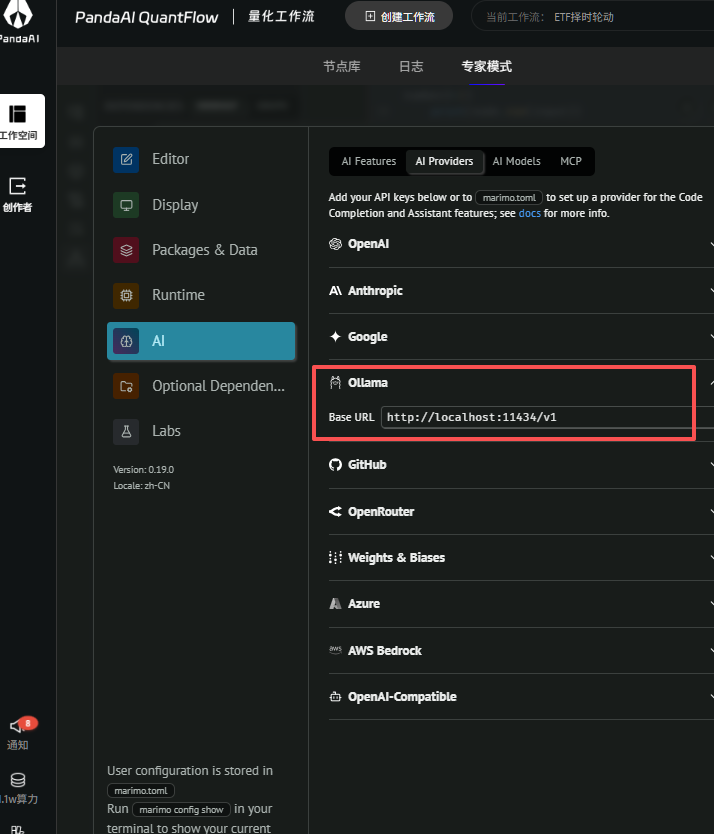Expand the Azure provider section
Viewport: 714px width, 834px height.
(521, 604)
